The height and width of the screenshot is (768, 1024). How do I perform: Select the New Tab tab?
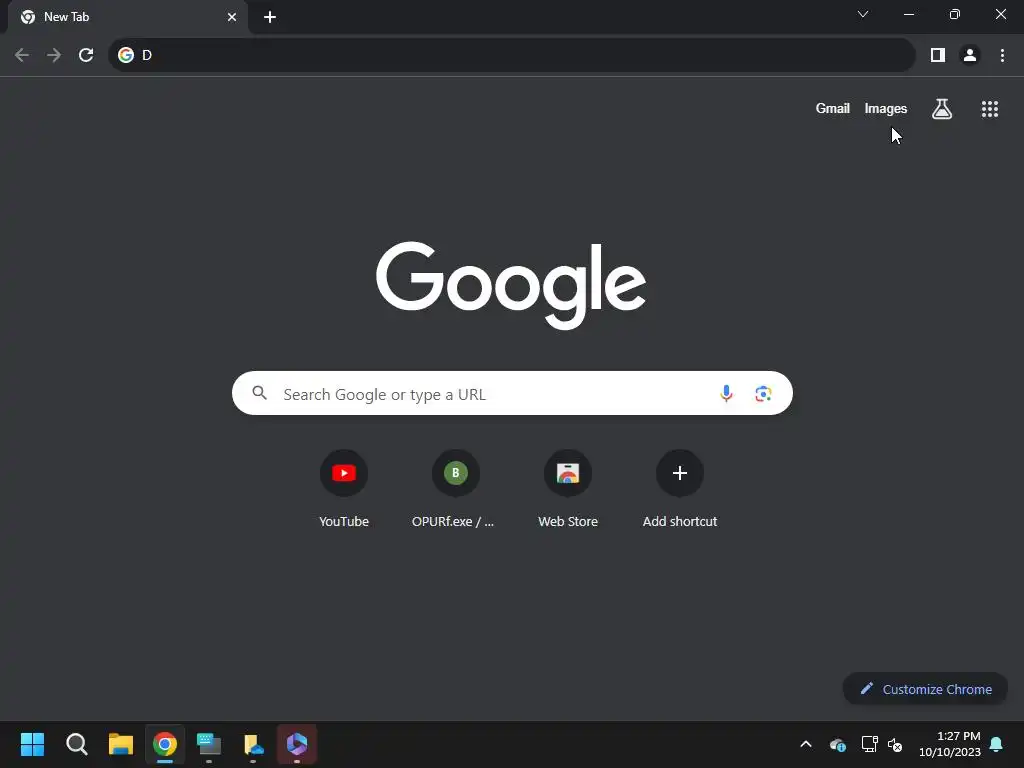(128, 17)
